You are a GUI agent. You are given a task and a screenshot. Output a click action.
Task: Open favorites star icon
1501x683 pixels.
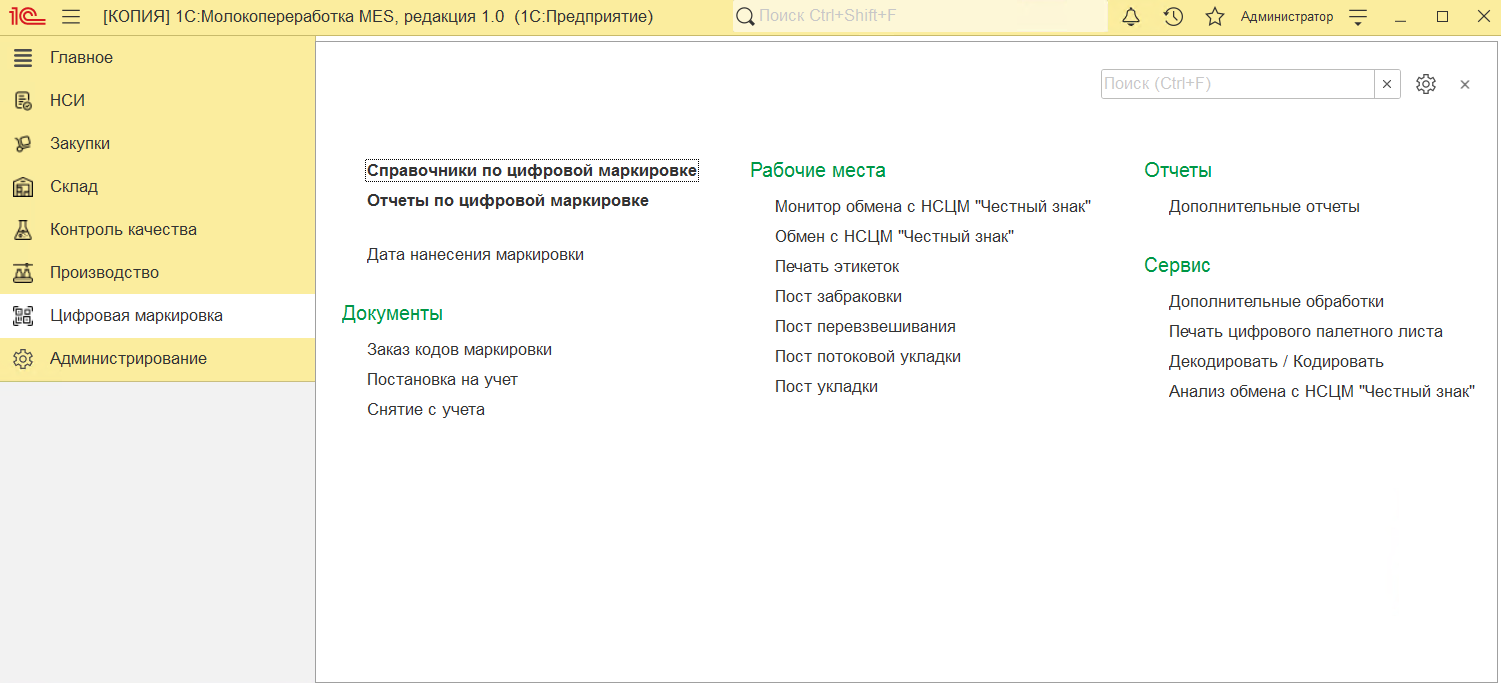[1215, 17]
